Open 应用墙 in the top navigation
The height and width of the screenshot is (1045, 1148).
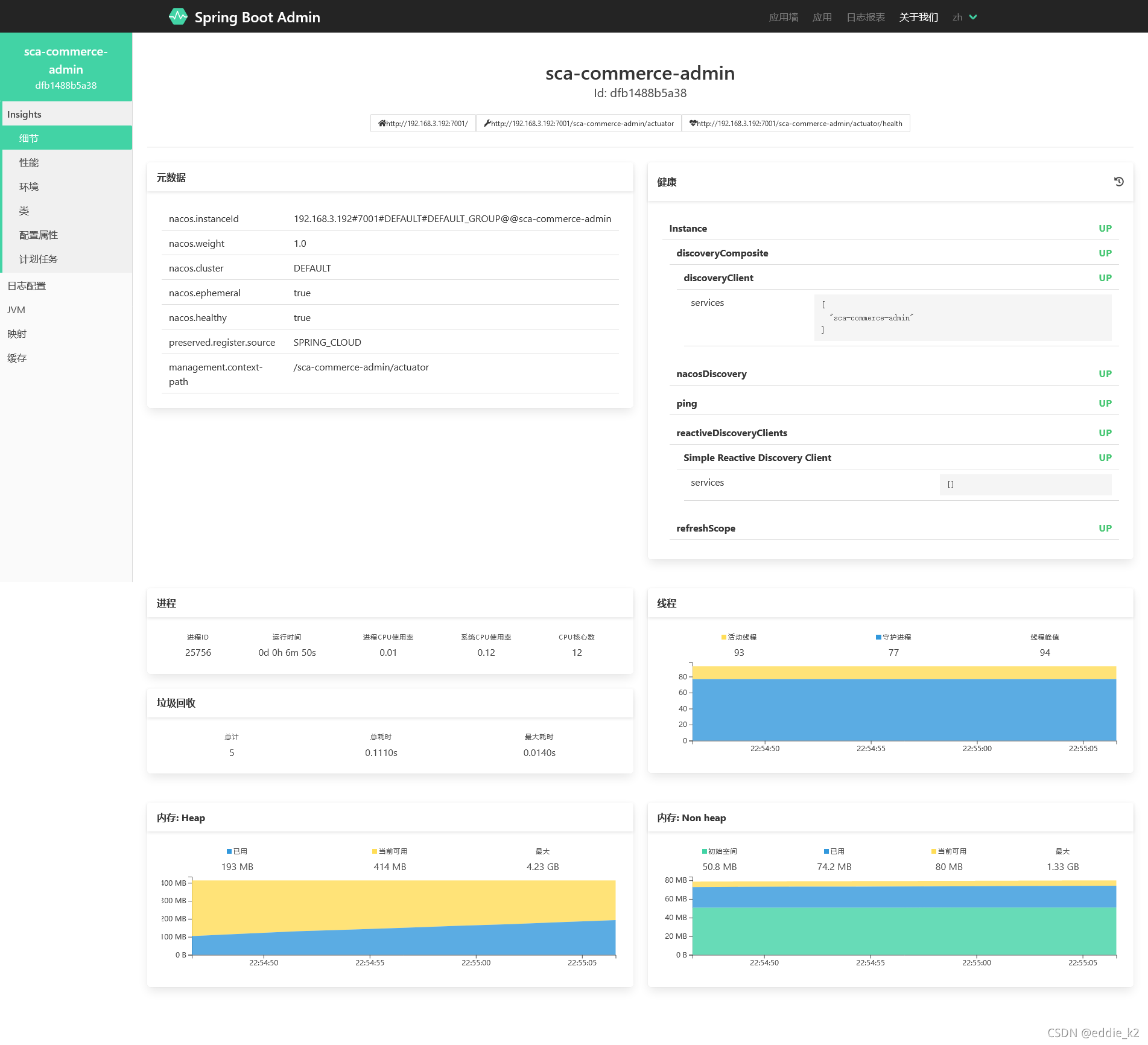click(x=784, y=17)
